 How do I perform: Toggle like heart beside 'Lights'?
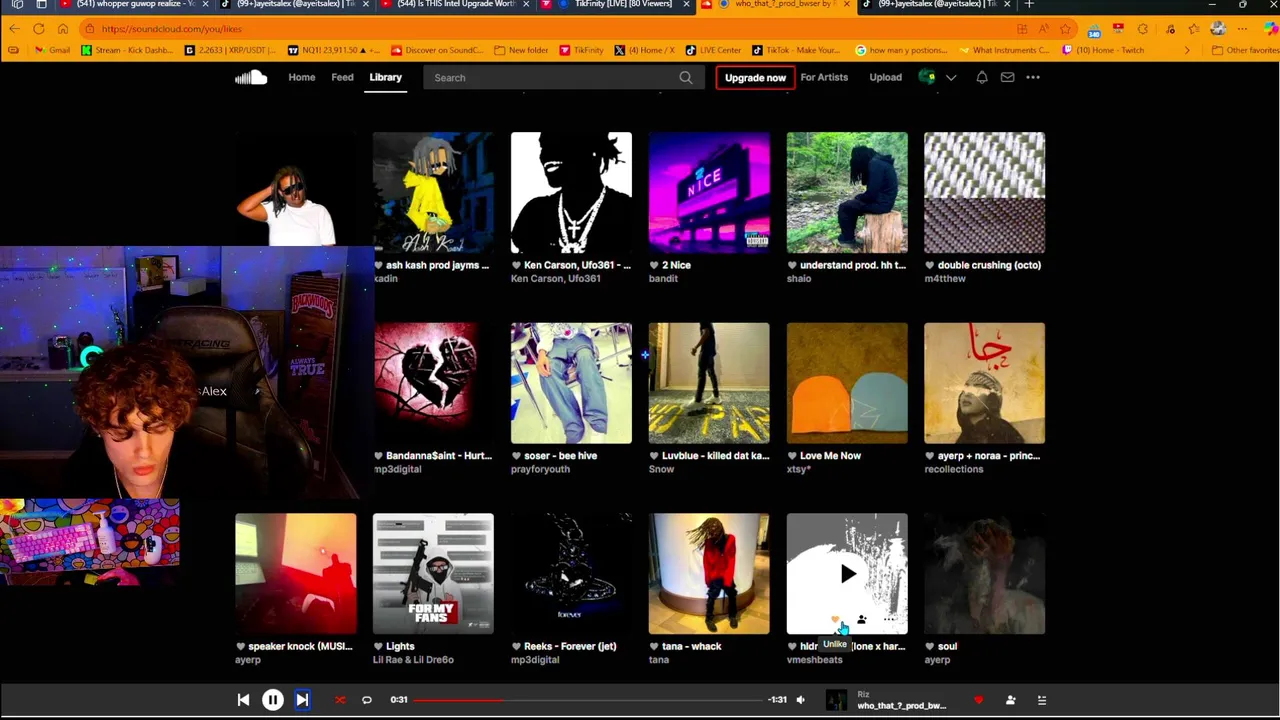click(378, 647)
